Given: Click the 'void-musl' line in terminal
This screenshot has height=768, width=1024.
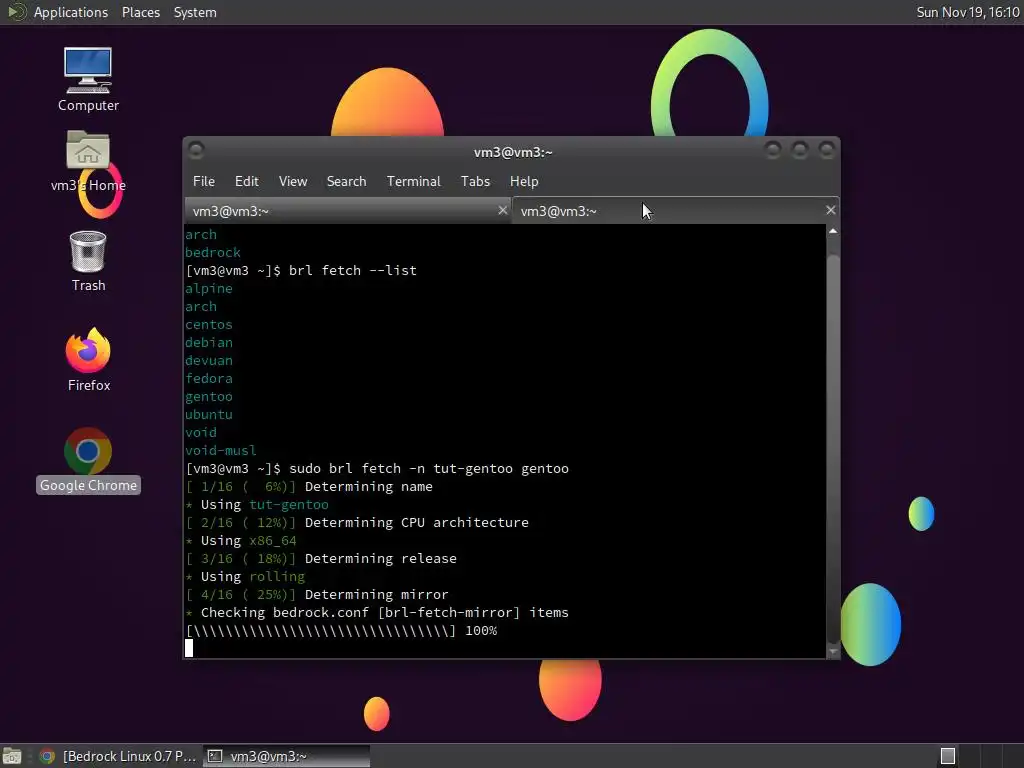Looking at the screenshot, I should [221, 451].
